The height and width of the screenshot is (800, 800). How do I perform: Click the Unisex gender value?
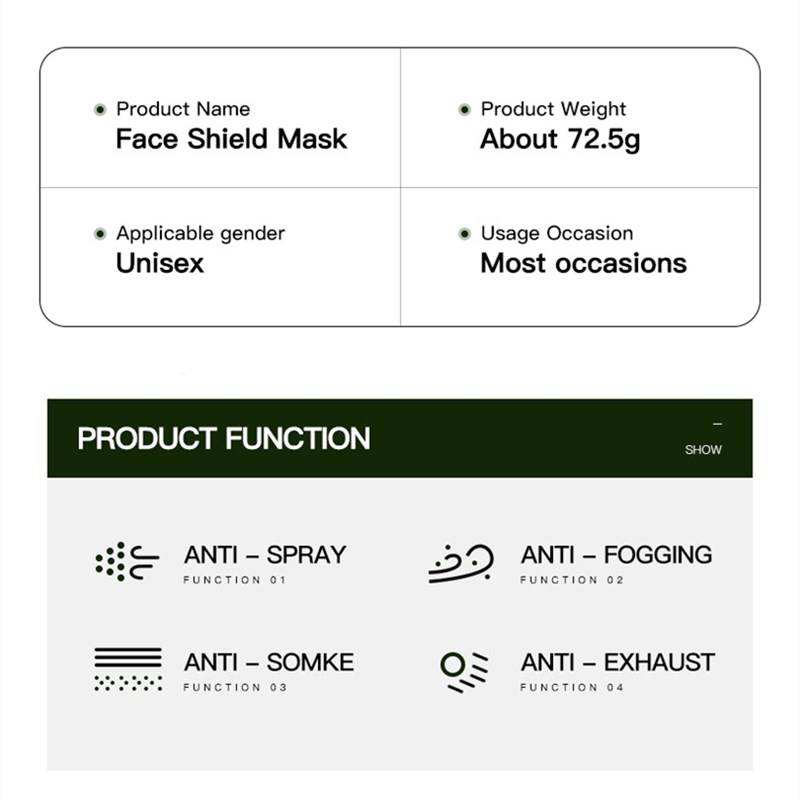[x=160, y=264]
